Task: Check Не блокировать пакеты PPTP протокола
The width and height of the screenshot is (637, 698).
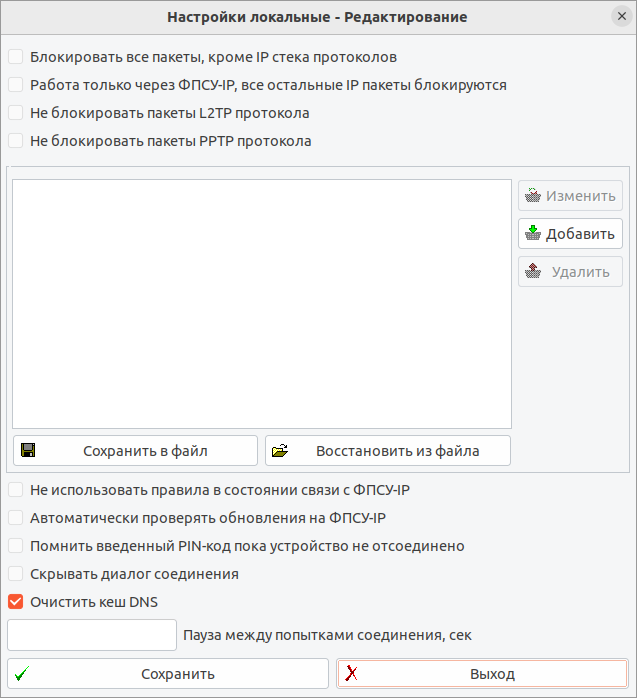Action: point(15,141)
